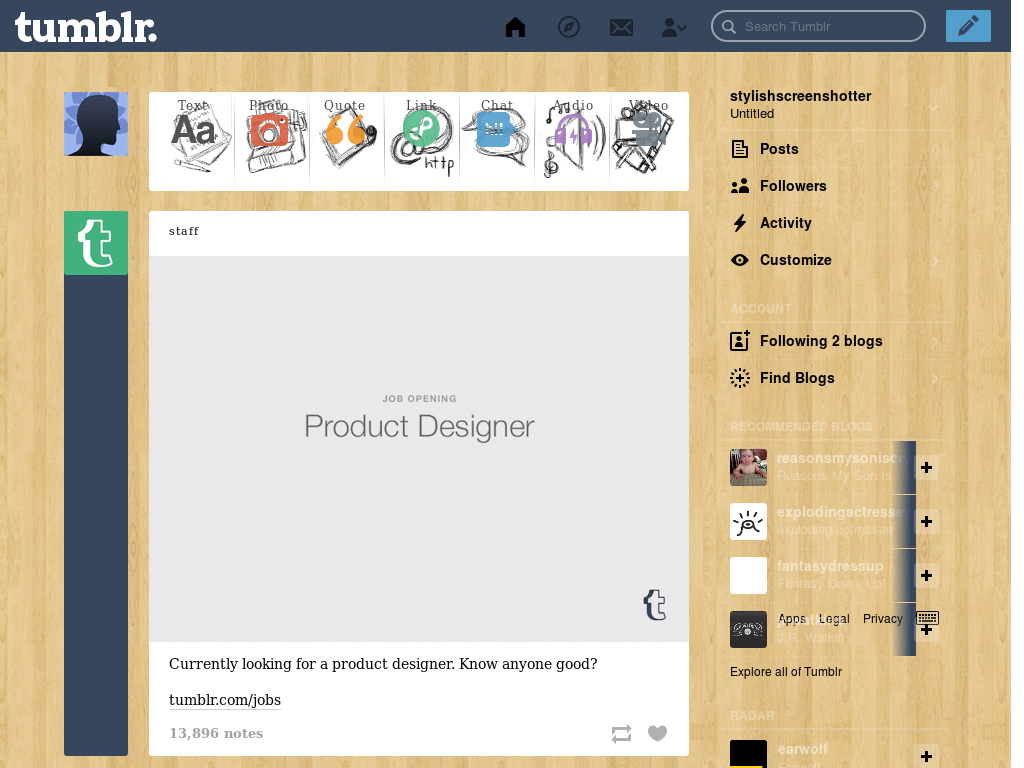Open explodingactresses blog avatar
The image size is (1024, 768).
tap(748, 521)
